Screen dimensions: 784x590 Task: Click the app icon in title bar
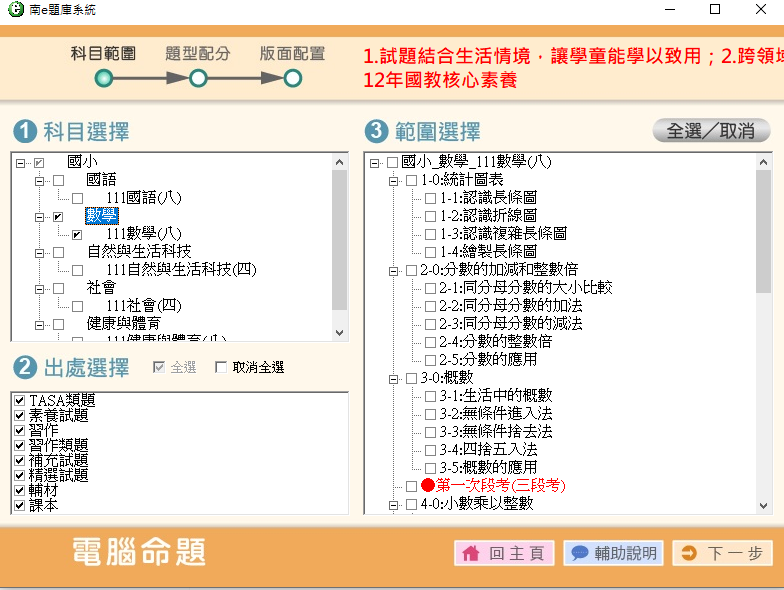(x=13, y=9)
